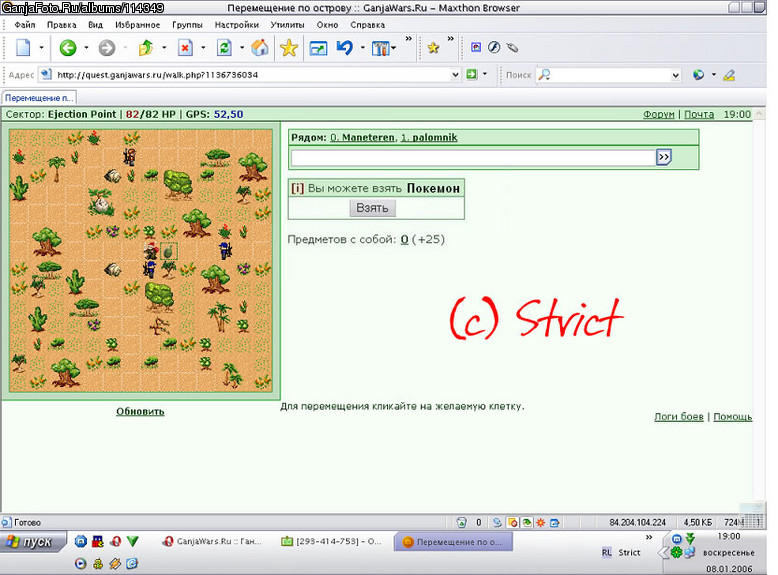Click the gray Forward arrow button
This screenshot has width=778, height=575.
click(x=107, y=48)
